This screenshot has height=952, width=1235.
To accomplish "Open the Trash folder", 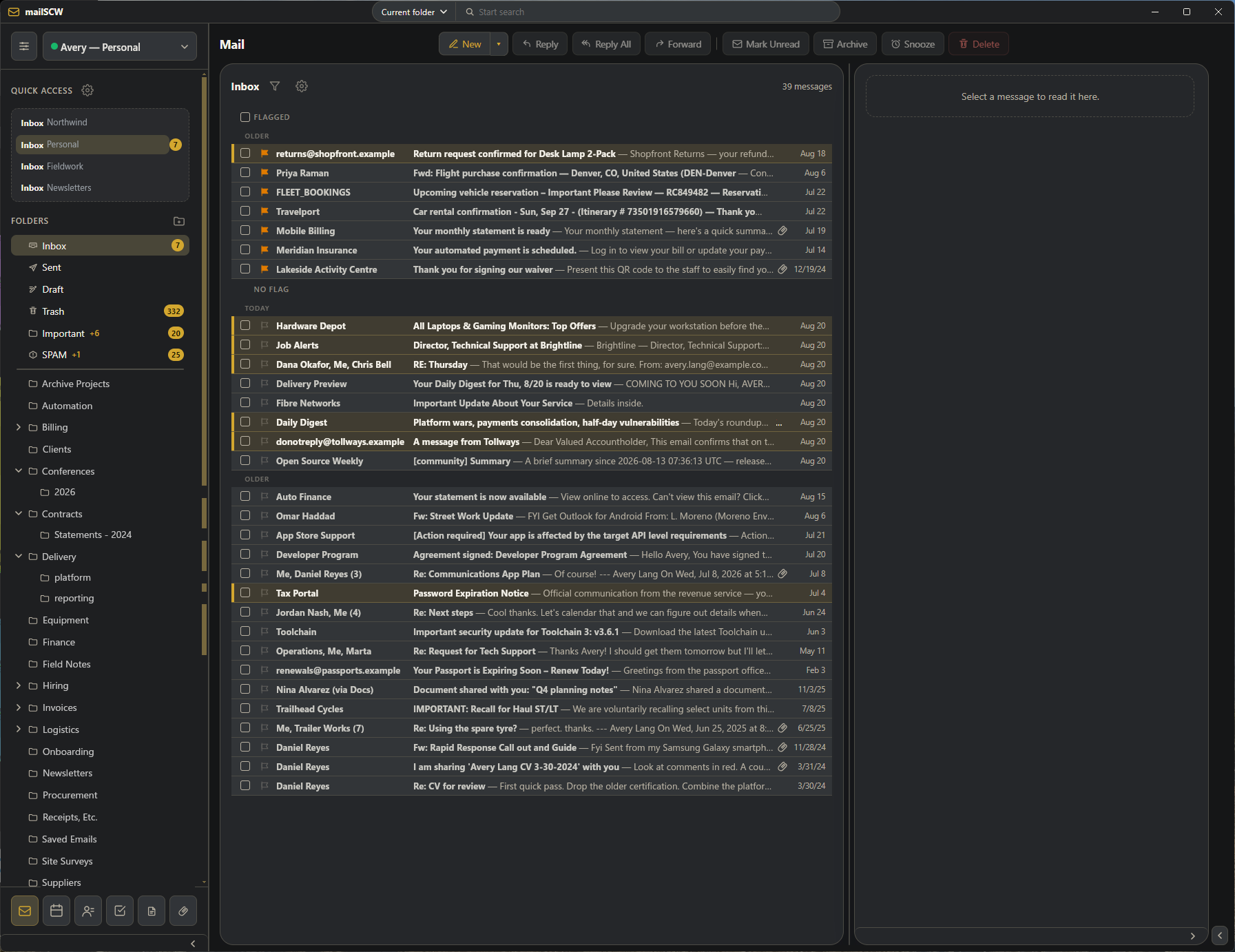I will pos(100,311).
